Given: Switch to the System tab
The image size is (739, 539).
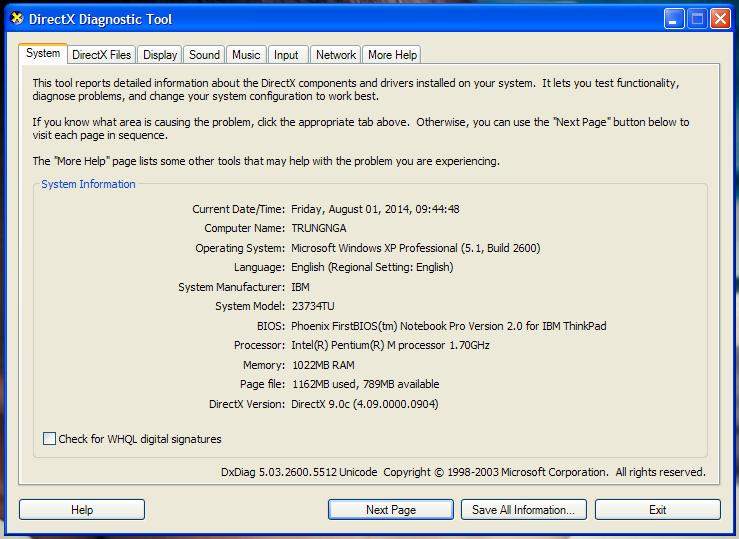Looking at the screenshot, I should coord(43,54).
